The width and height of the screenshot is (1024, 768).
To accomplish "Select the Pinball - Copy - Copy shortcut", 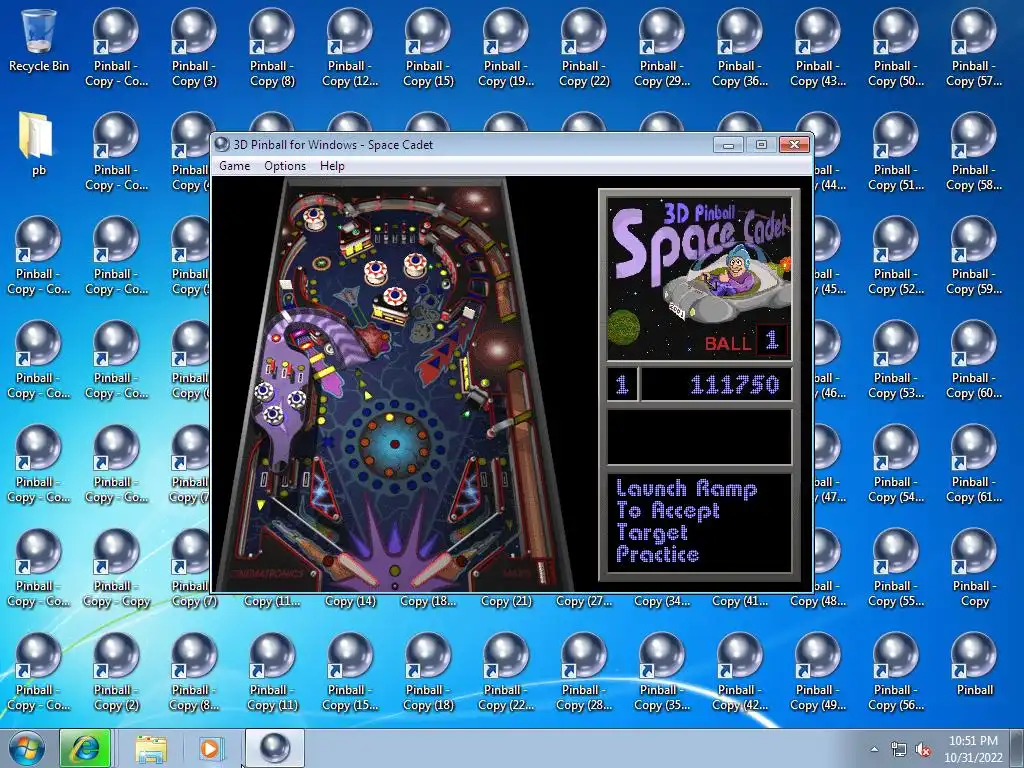I will [116, 568].
